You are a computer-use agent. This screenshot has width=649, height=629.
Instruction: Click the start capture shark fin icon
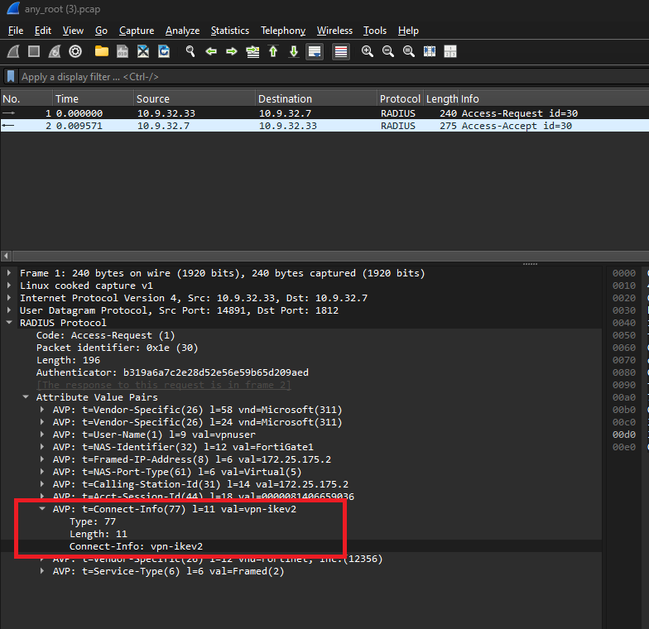point(12,52)
